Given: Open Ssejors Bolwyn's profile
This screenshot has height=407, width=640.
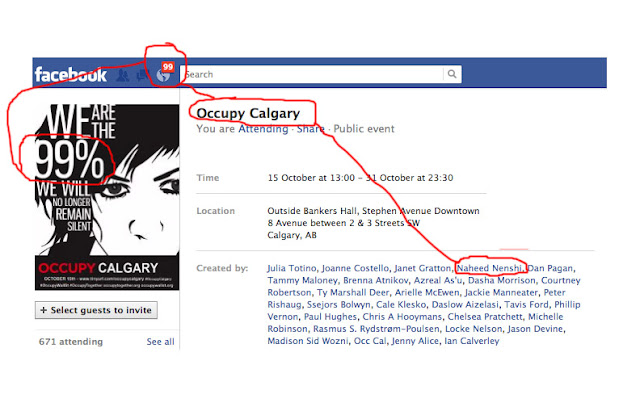Looking at the screenshot, I should click(x=339, y=305).
